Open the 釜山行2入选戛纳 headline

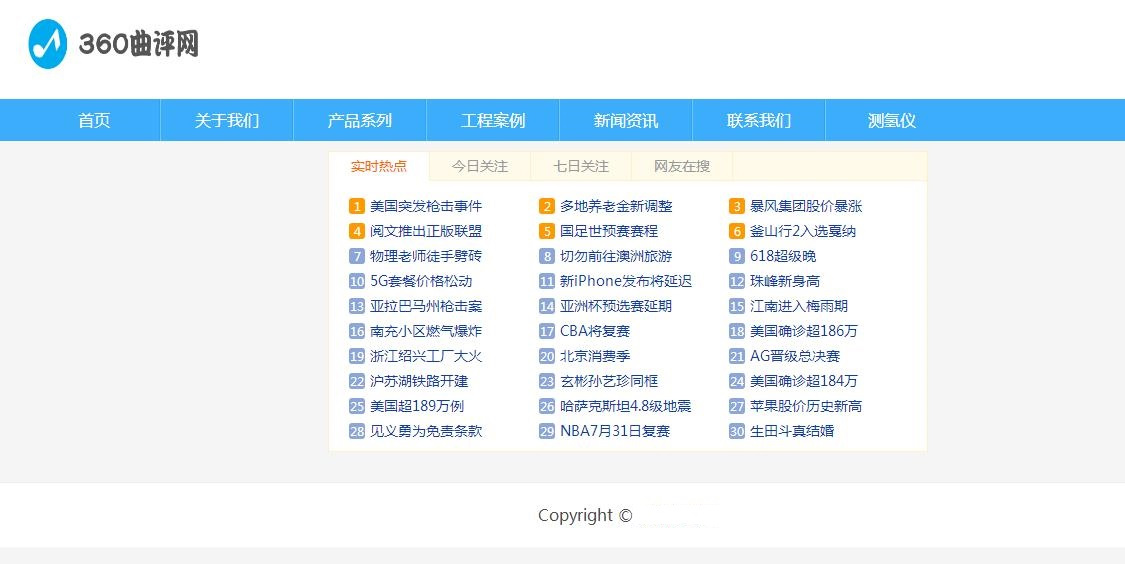click(803, 232)
